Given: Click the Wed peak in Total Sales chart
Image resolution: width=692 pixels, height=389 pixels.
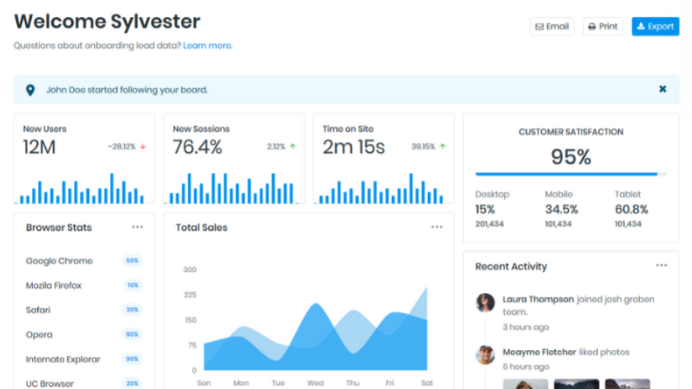Looking at the screenshot, I should [x=316, y=304].
